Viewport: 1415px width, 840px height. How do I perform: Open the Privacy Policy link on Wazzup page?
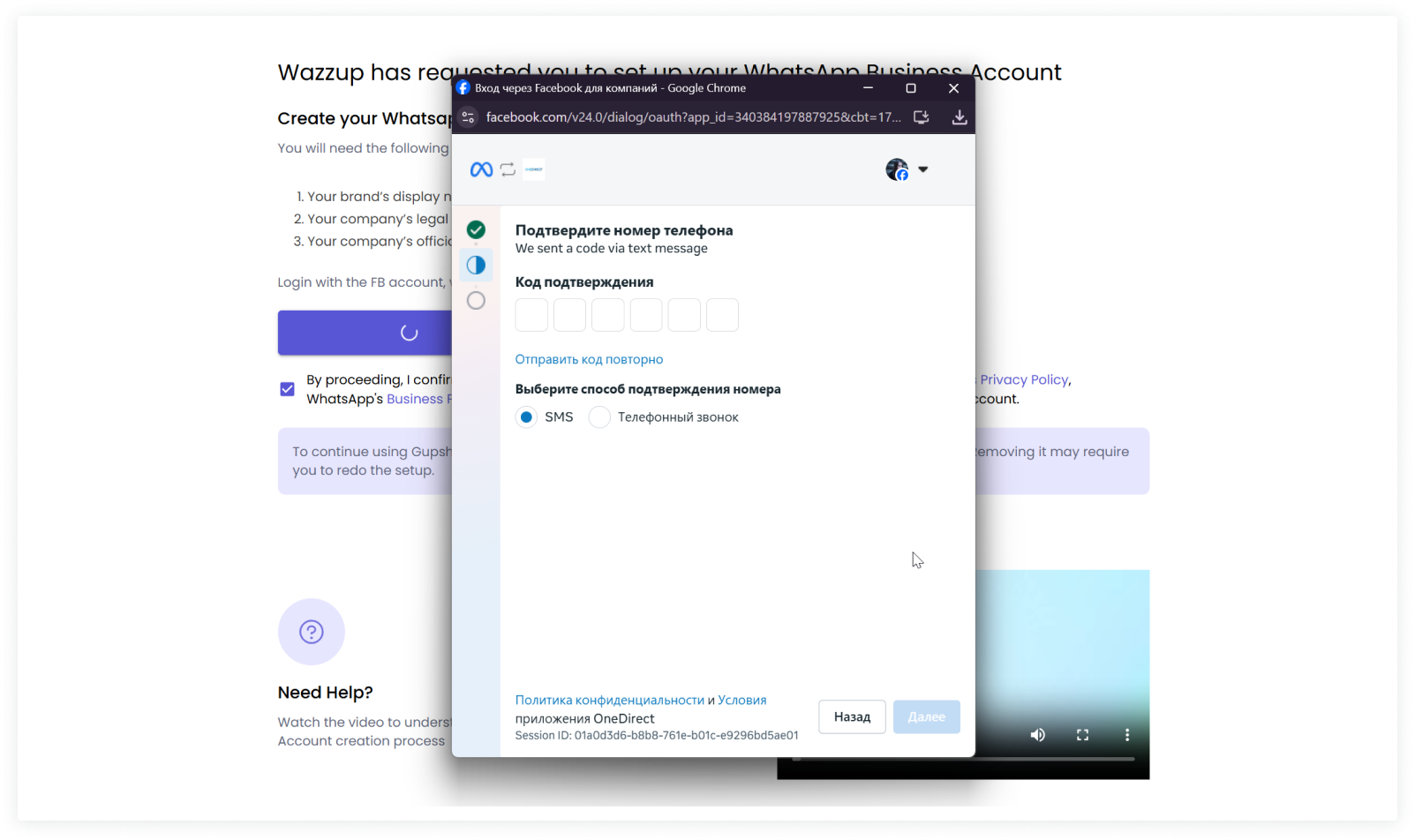(1024, 380)
